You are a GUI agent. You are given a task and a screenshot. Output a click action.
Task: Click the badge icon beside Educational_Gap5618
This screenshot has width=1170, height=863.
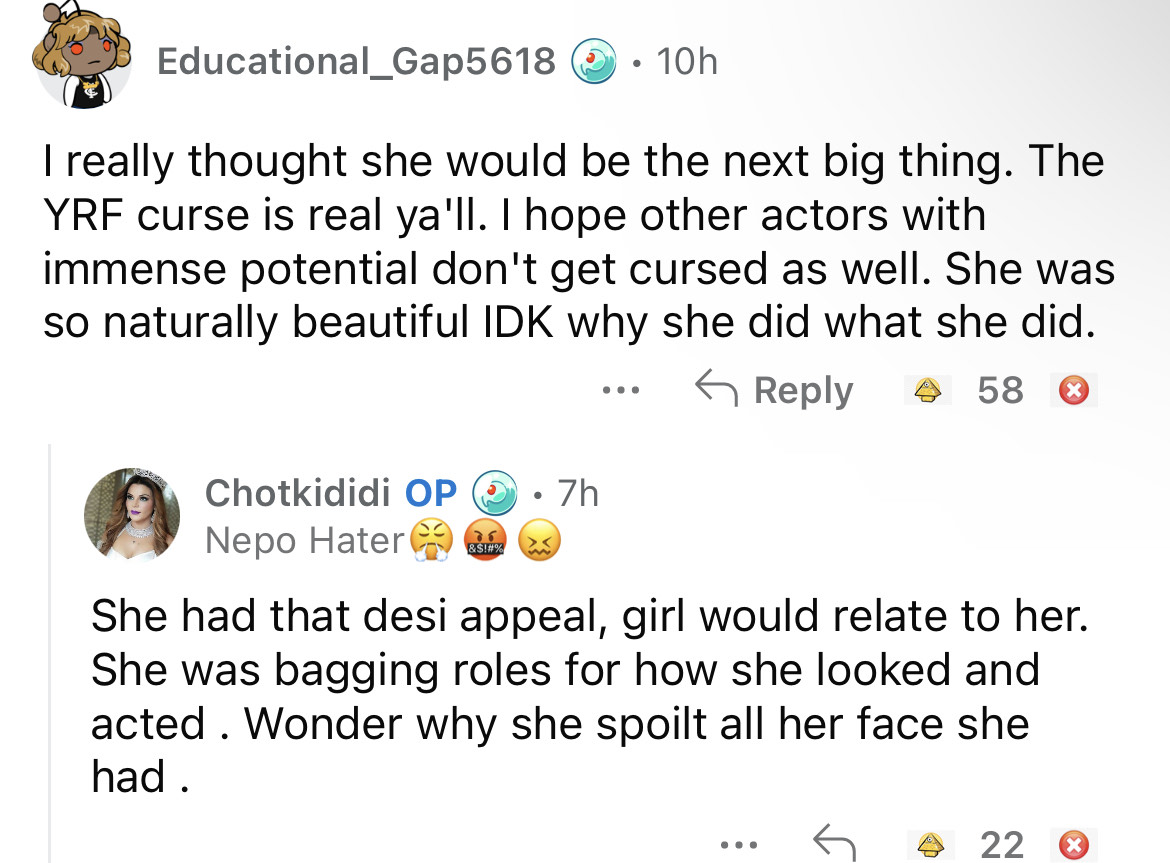click(594, 64)
